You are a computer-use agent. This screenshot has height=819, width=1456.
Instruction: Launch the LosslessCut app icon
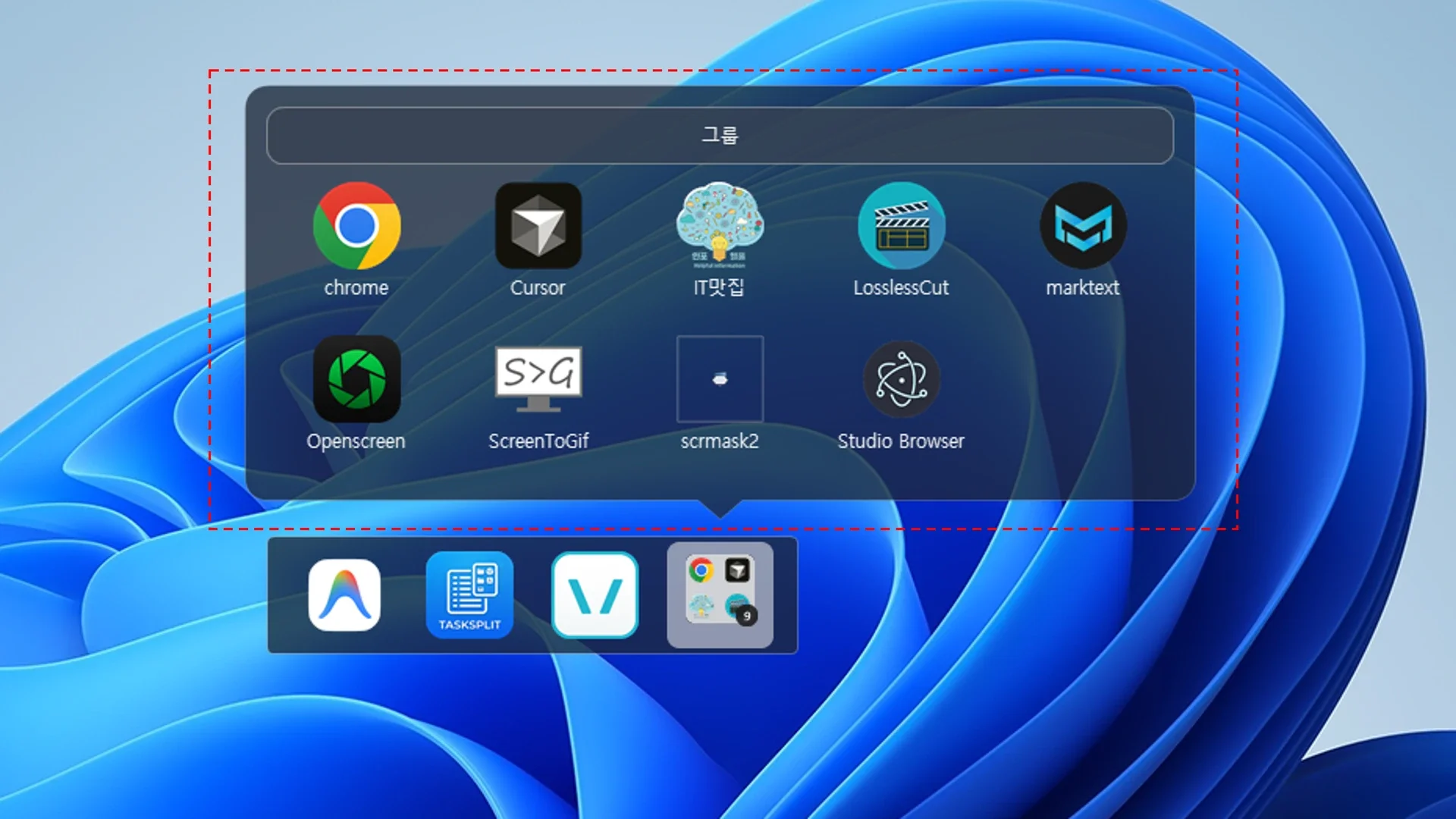[902, 226]
